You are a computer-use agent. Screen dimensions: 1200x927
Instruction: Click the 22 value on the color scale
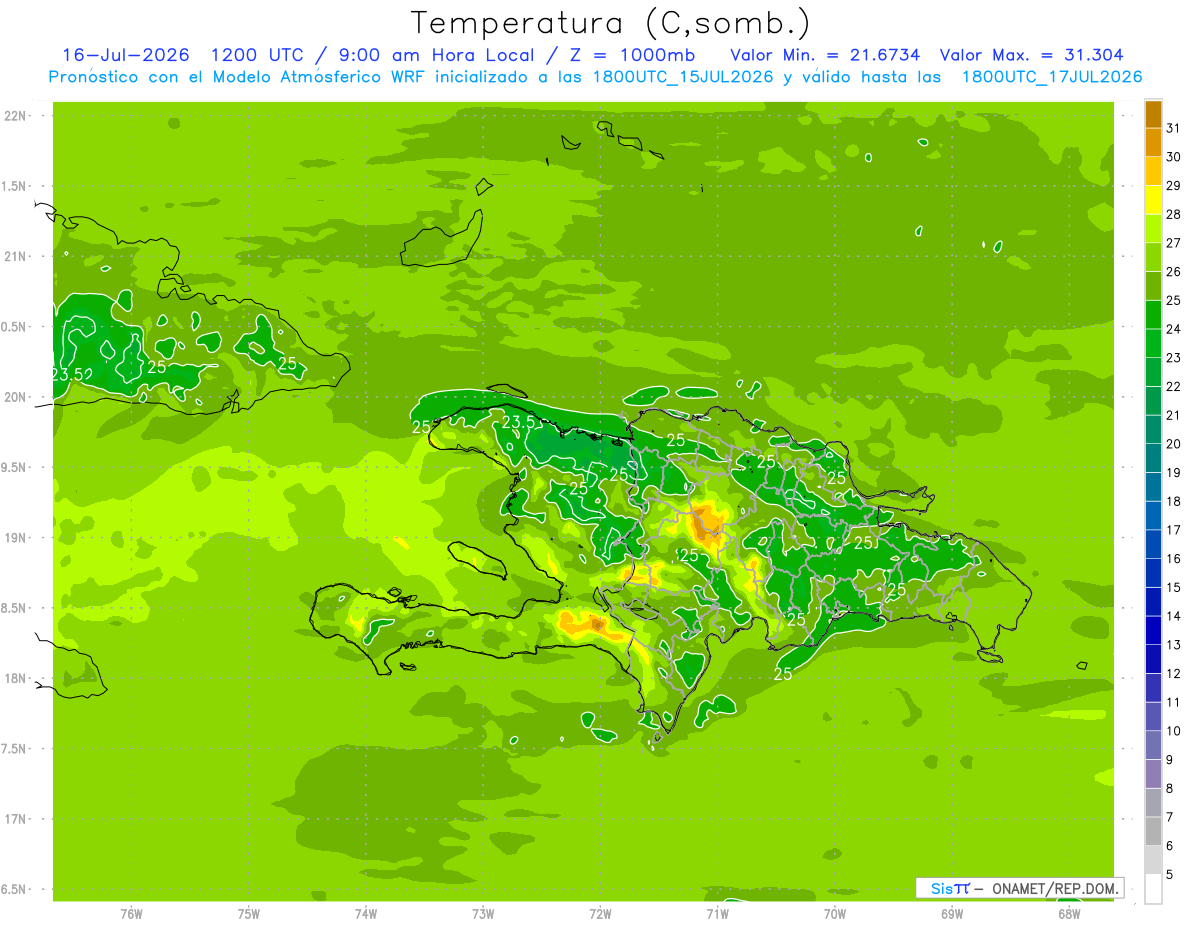coord(1173,387)
